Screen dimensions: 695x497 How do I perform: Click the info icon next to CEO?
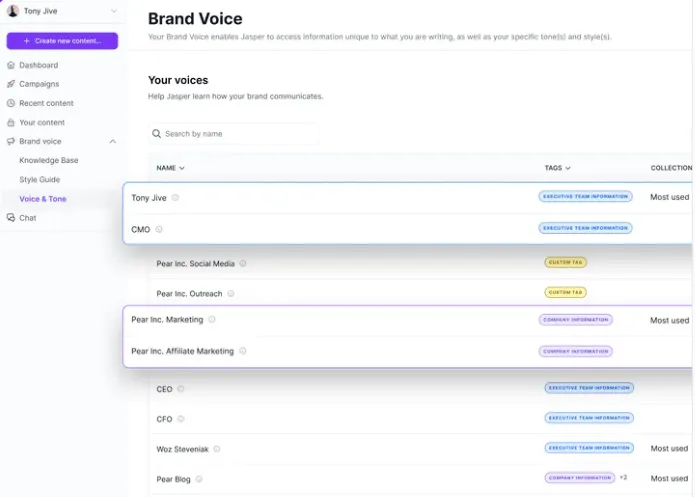click(x=181, y=389)
